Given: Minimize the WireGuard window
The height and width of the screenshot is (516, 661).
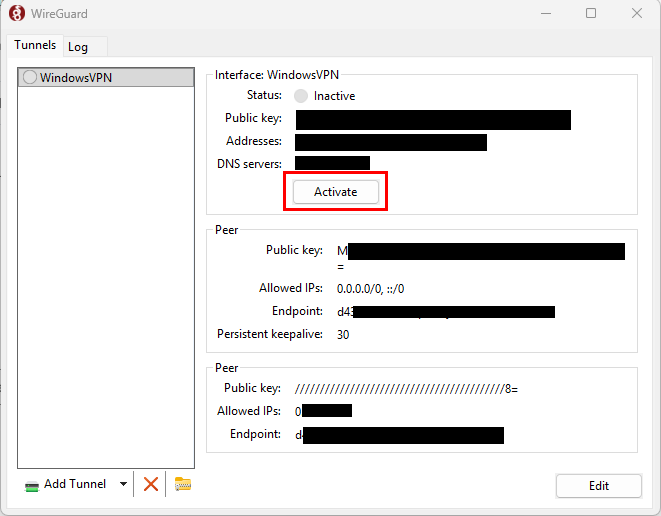Looking at the screenshot, I should (545, 14).
